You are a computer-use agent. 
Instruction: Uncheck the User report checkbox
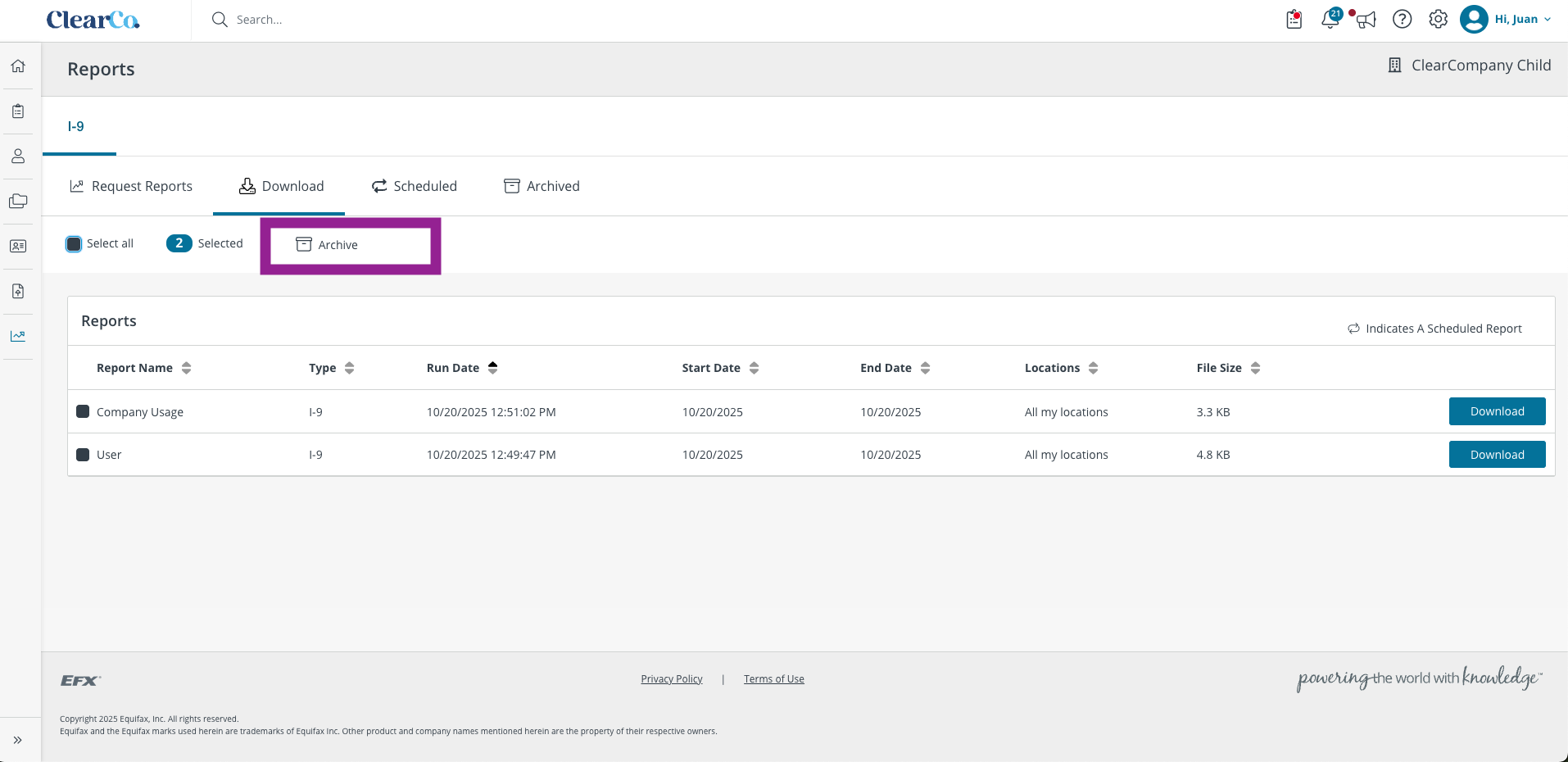point(83,455)
